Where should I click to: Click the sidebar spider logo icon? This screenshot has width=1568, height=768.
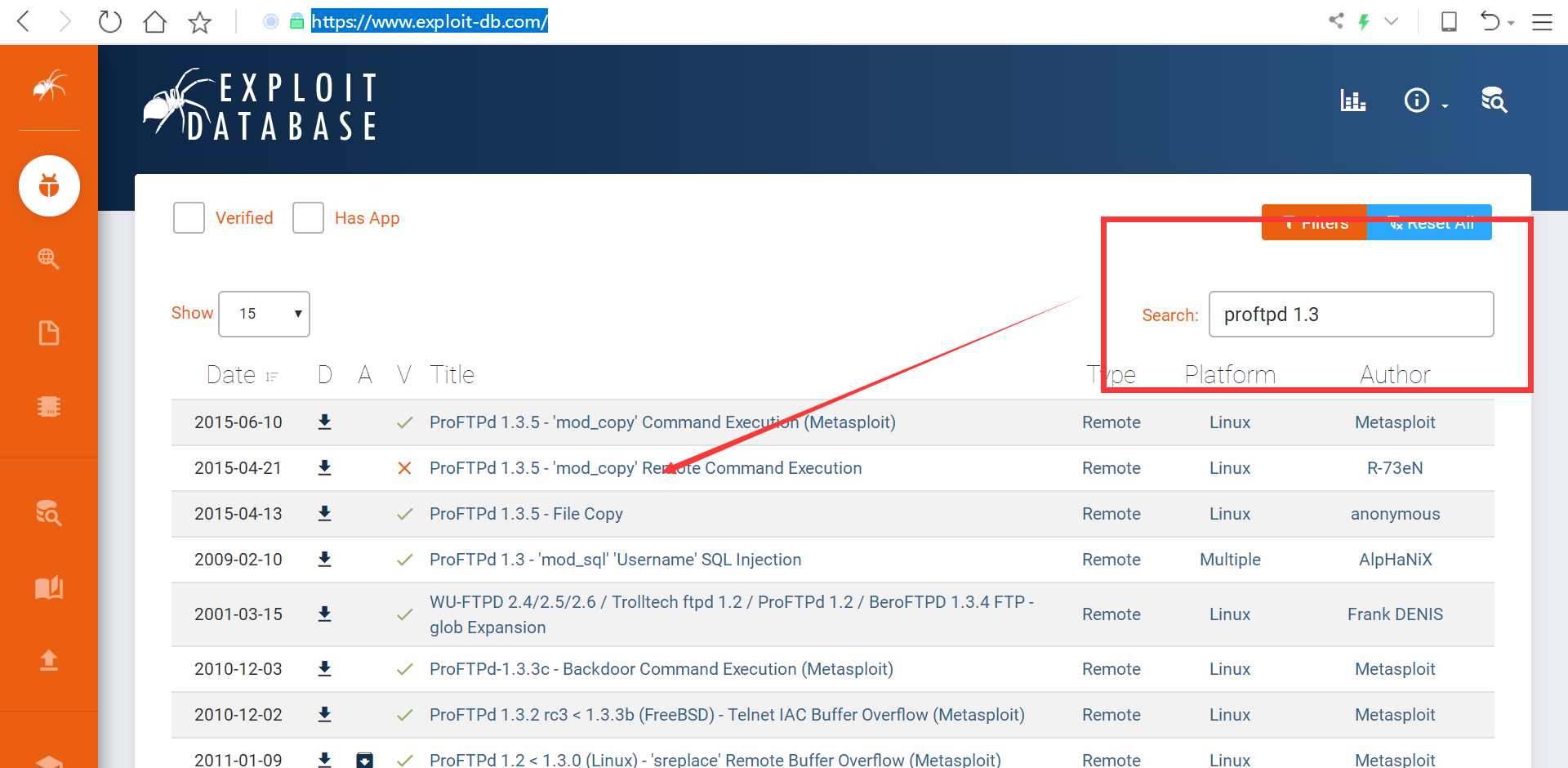(x=49, y=86)
